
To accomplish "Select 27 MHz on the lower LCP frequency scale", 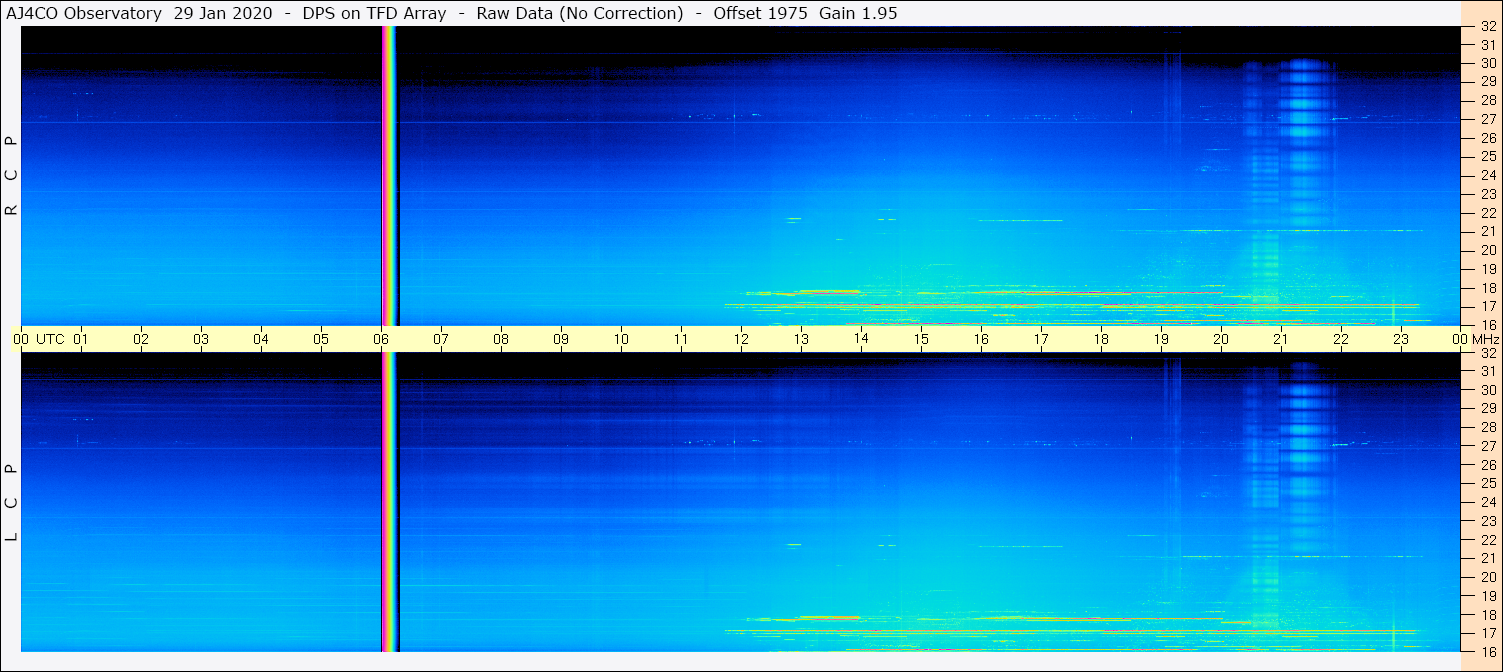I will [1487, 446].
